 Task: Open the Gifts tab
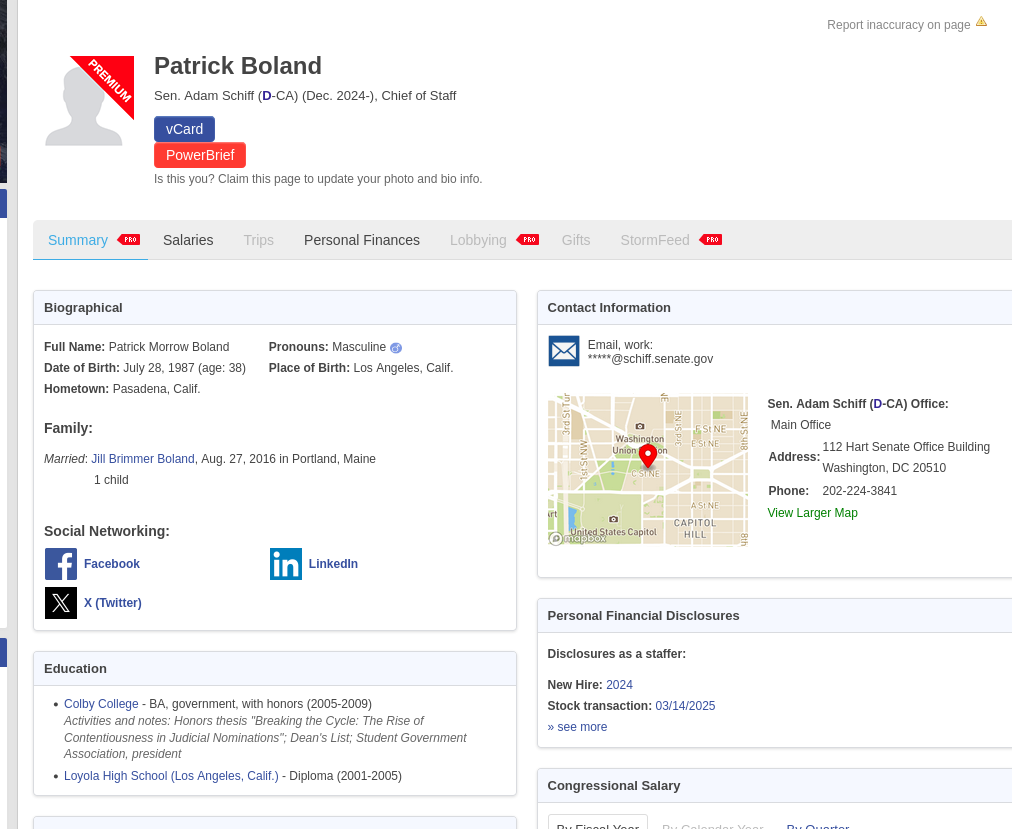point(576,240)
